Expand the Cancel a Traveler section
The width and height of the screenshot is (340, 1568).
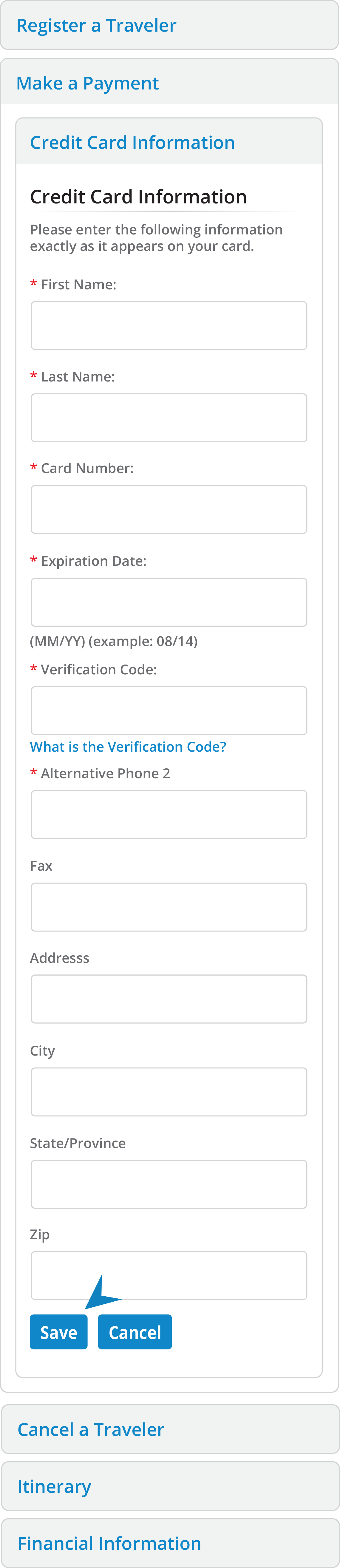point(91,1429)
